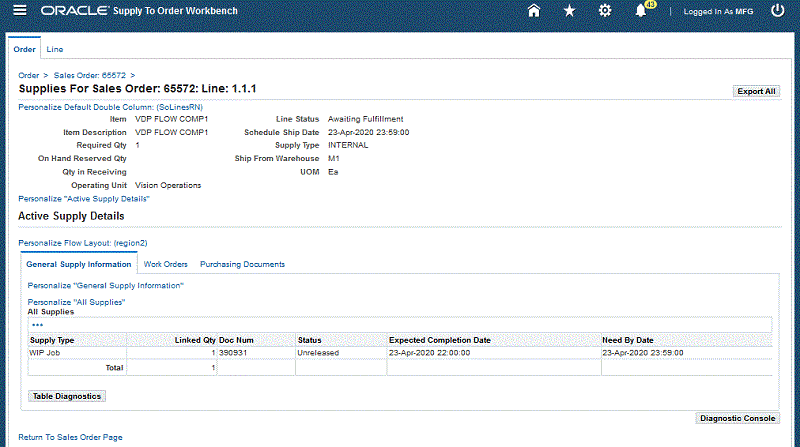800x447 pixels.
Task: Click Schedule Ship Date value 23-Apr-2020 23:59:00
Action: click(368, 132)
